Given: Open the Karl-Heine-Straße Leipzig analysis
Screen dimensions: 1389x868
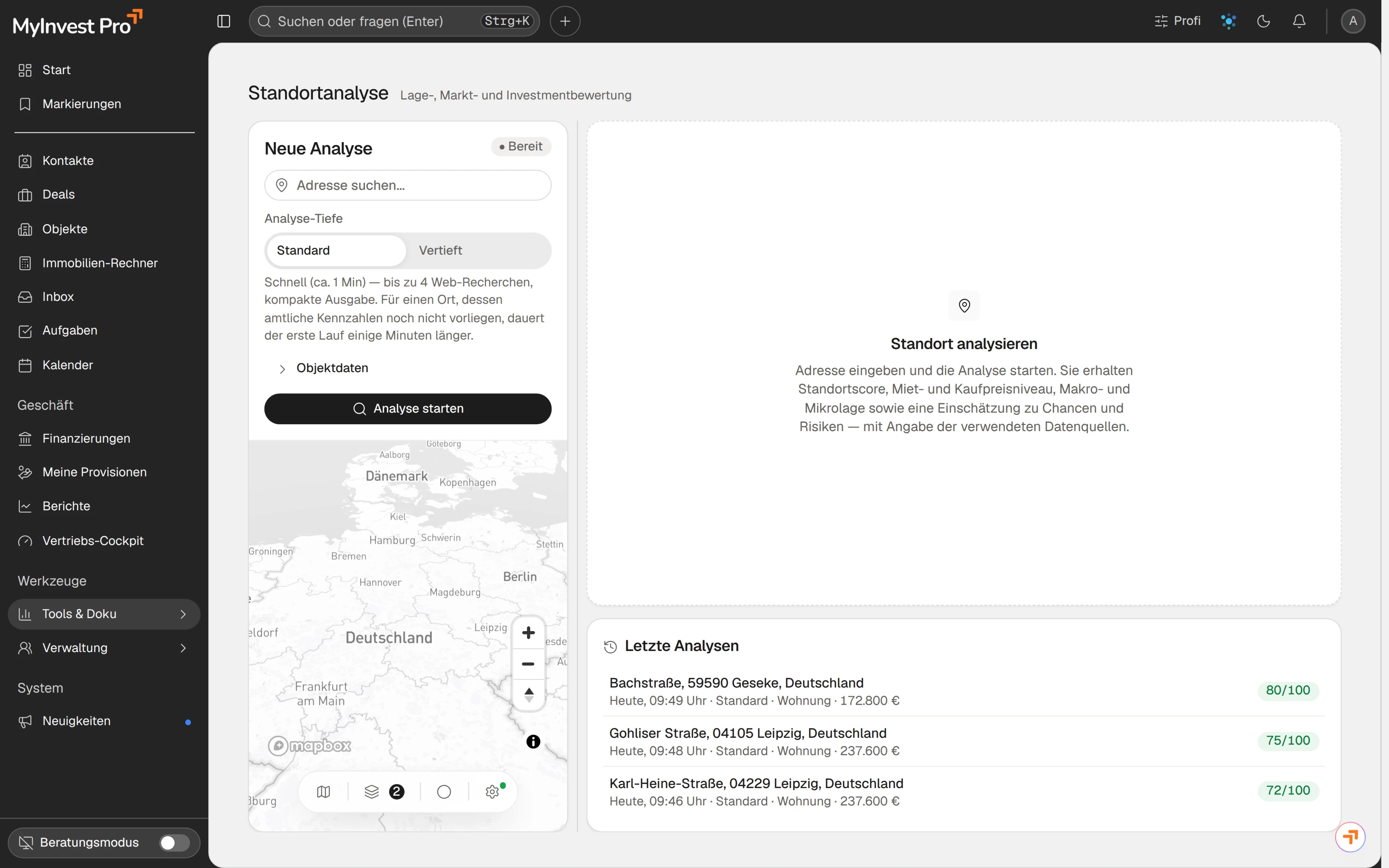Looking at the screenshot, I should click(x=964, y=792).
